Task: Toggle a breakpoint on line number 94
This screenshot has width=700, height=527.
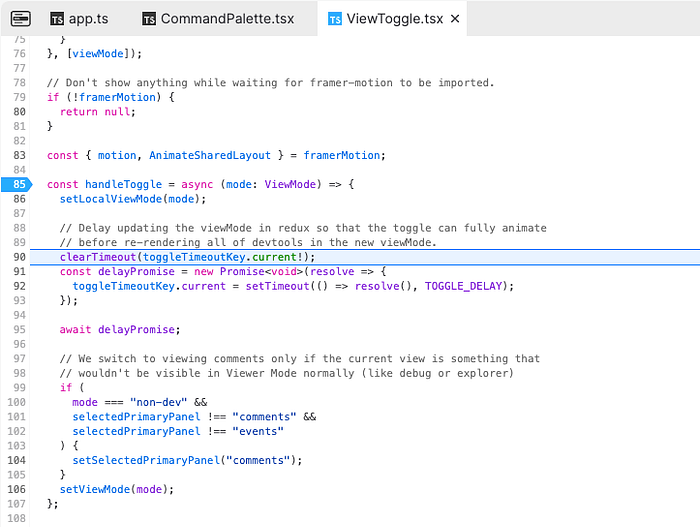Action: 19,315
